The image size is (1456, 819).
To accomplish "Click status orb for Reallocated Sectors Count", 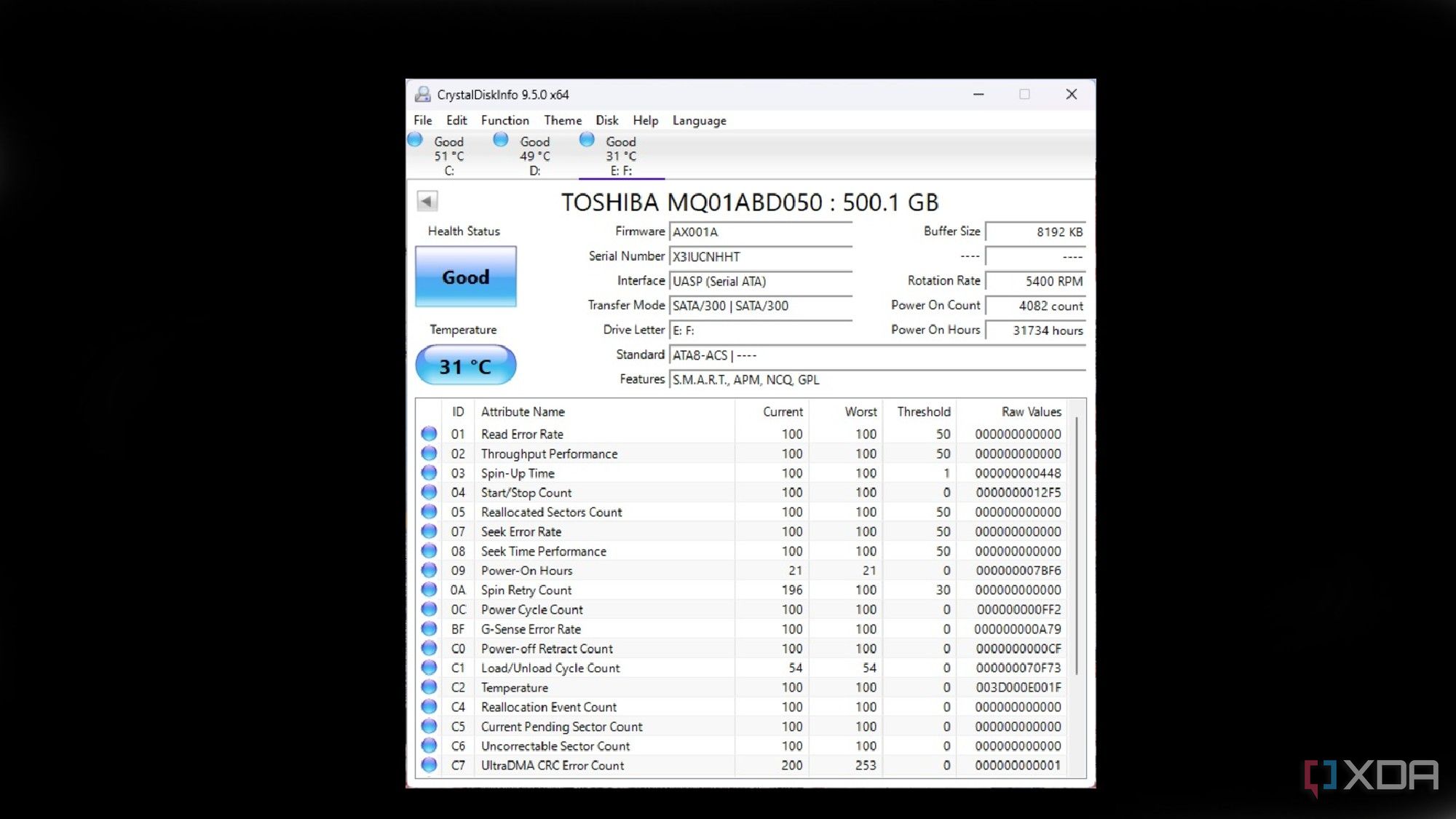I will coord(429,512).
